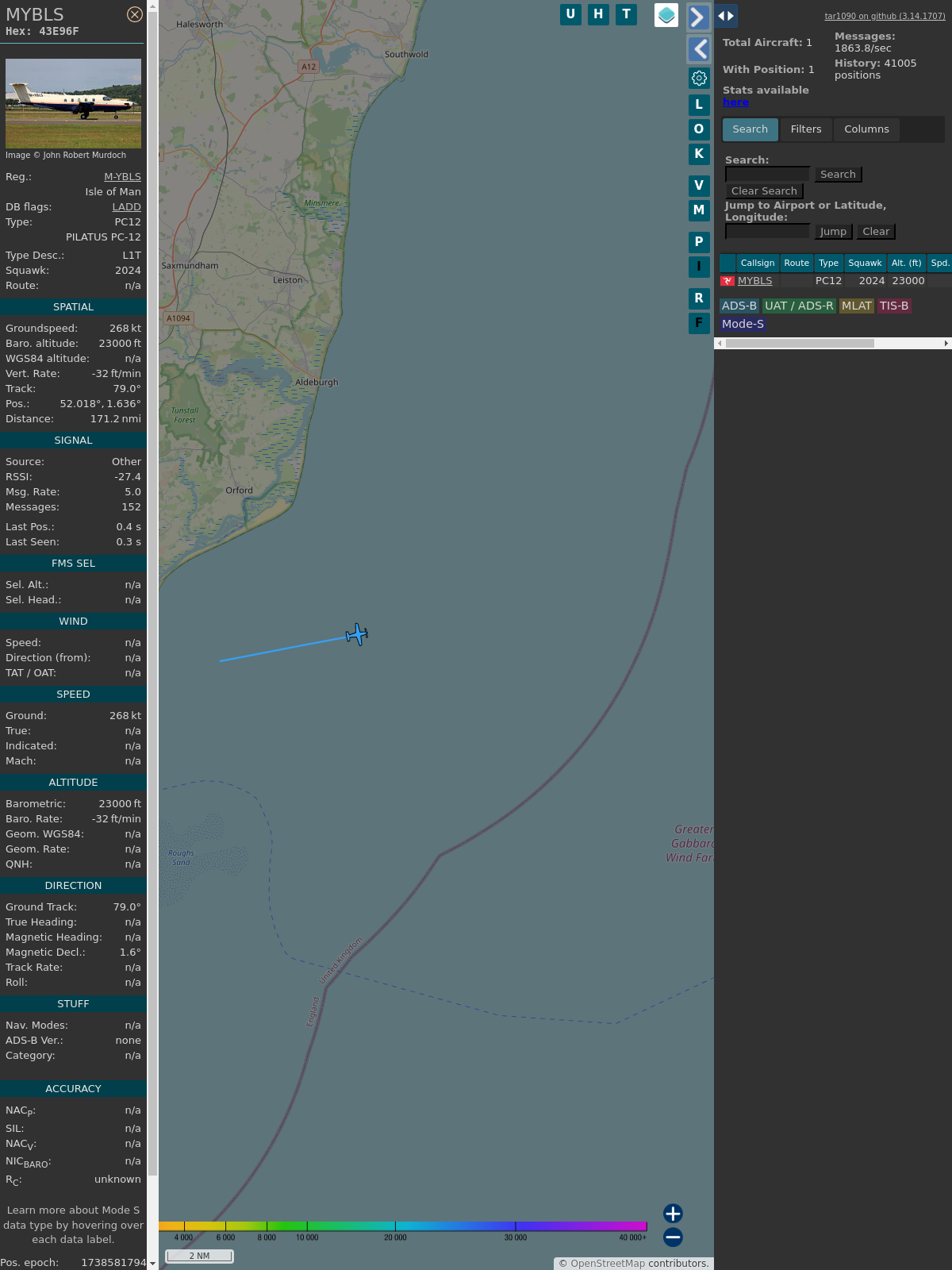
Task: Open the OpenStreetMap attribution link
Action: point(608,1264)
